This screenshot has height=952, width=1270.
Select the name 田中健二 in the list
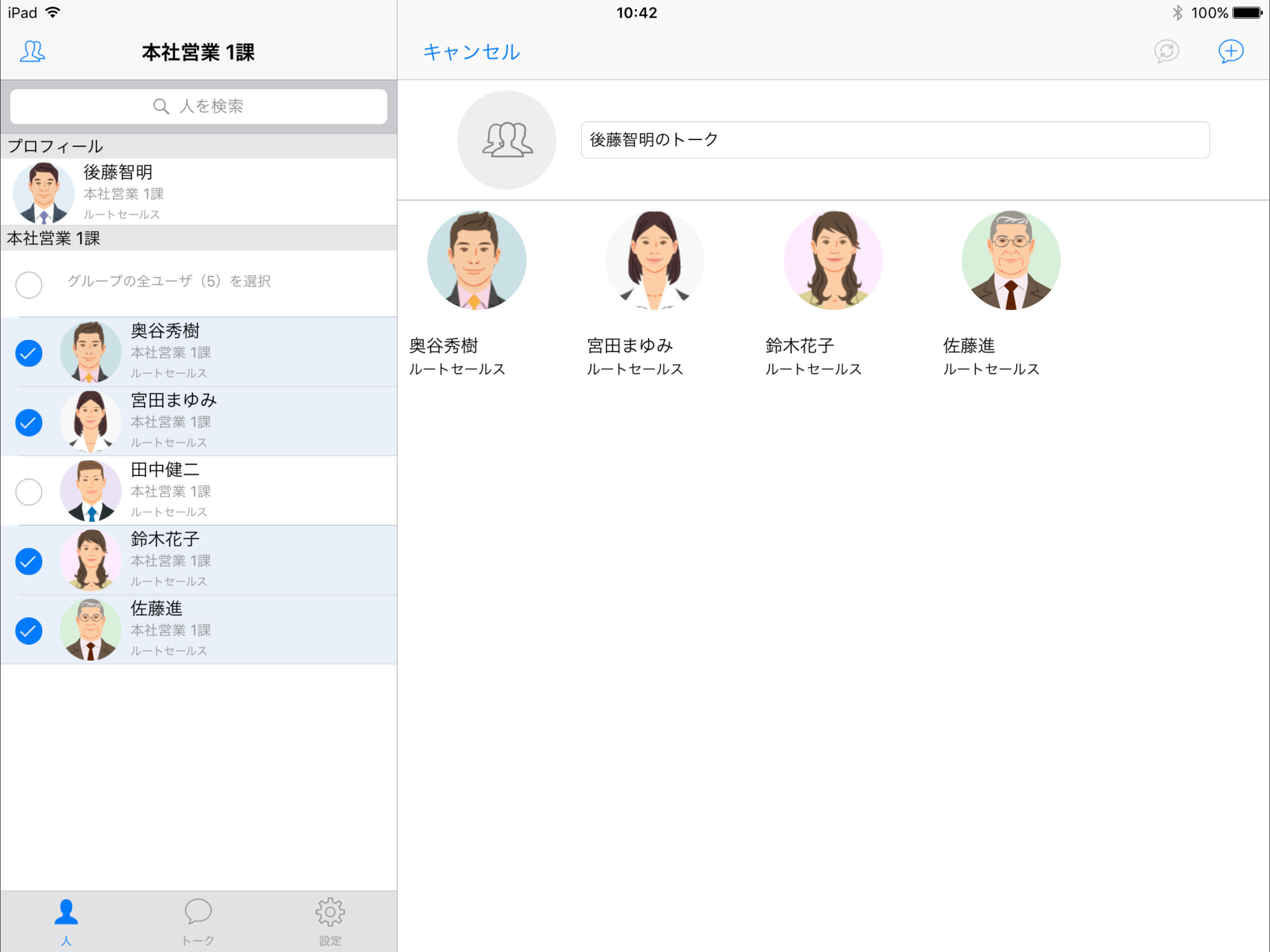coord(165,469)
